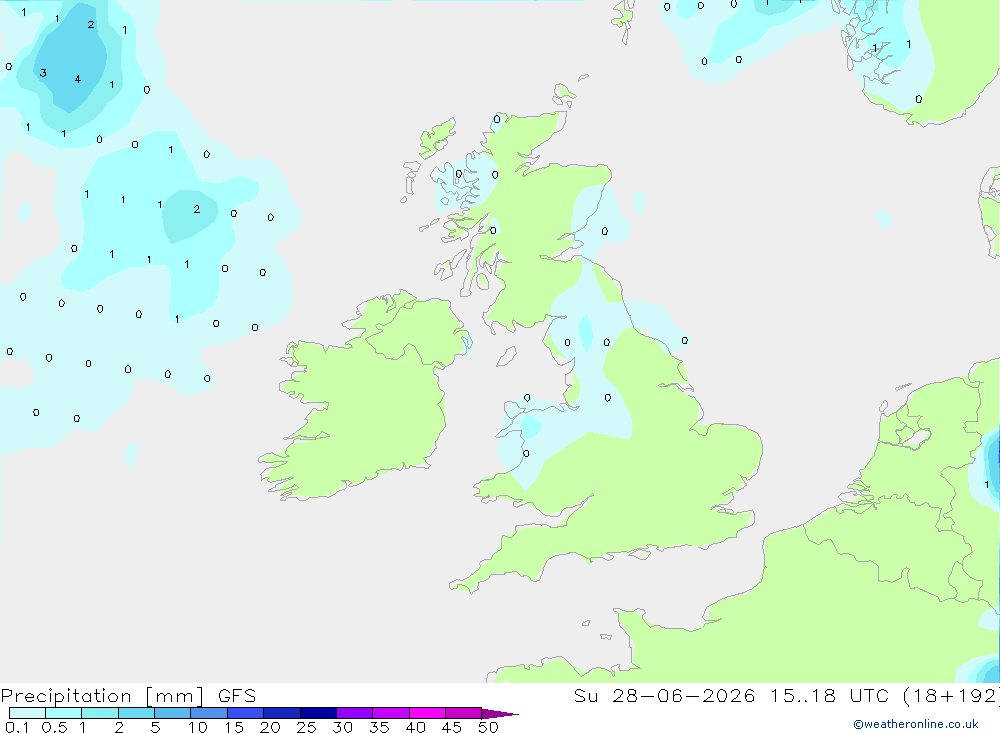Click the legend scale label "0.5"
Viewport: 1000px width, 733px height.
pos(54,727)
